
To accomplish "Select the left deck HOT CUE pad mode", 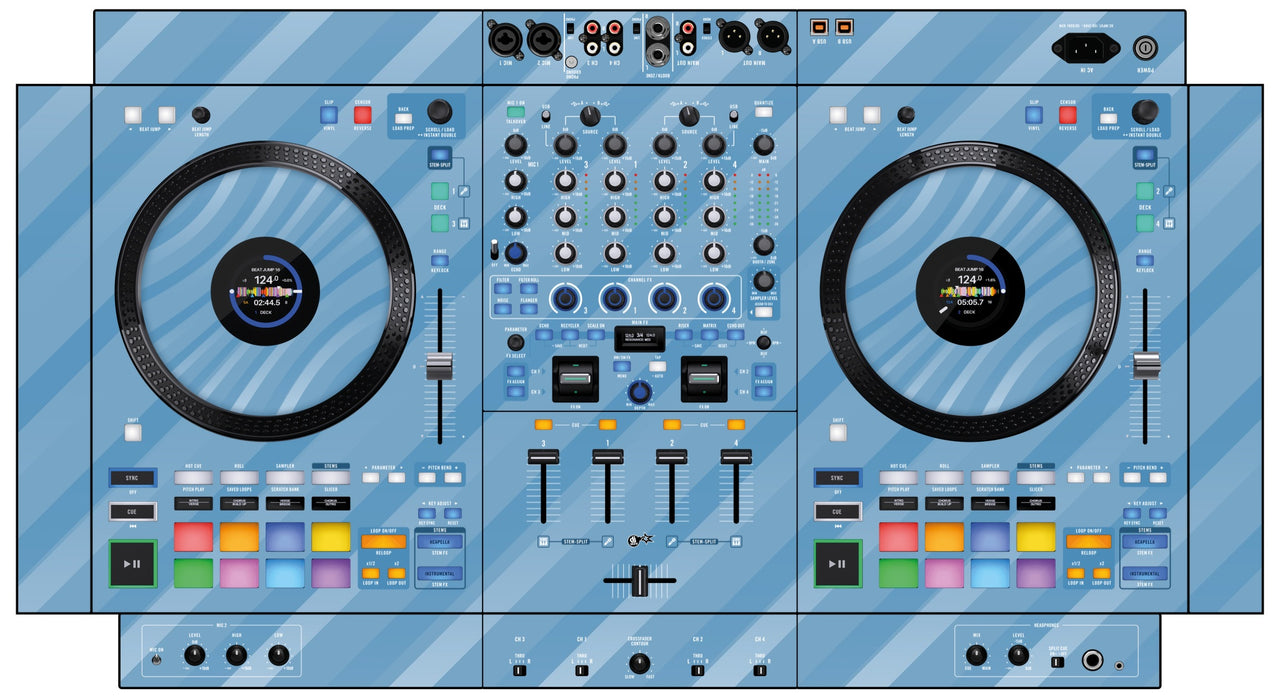I will point(194,478).
